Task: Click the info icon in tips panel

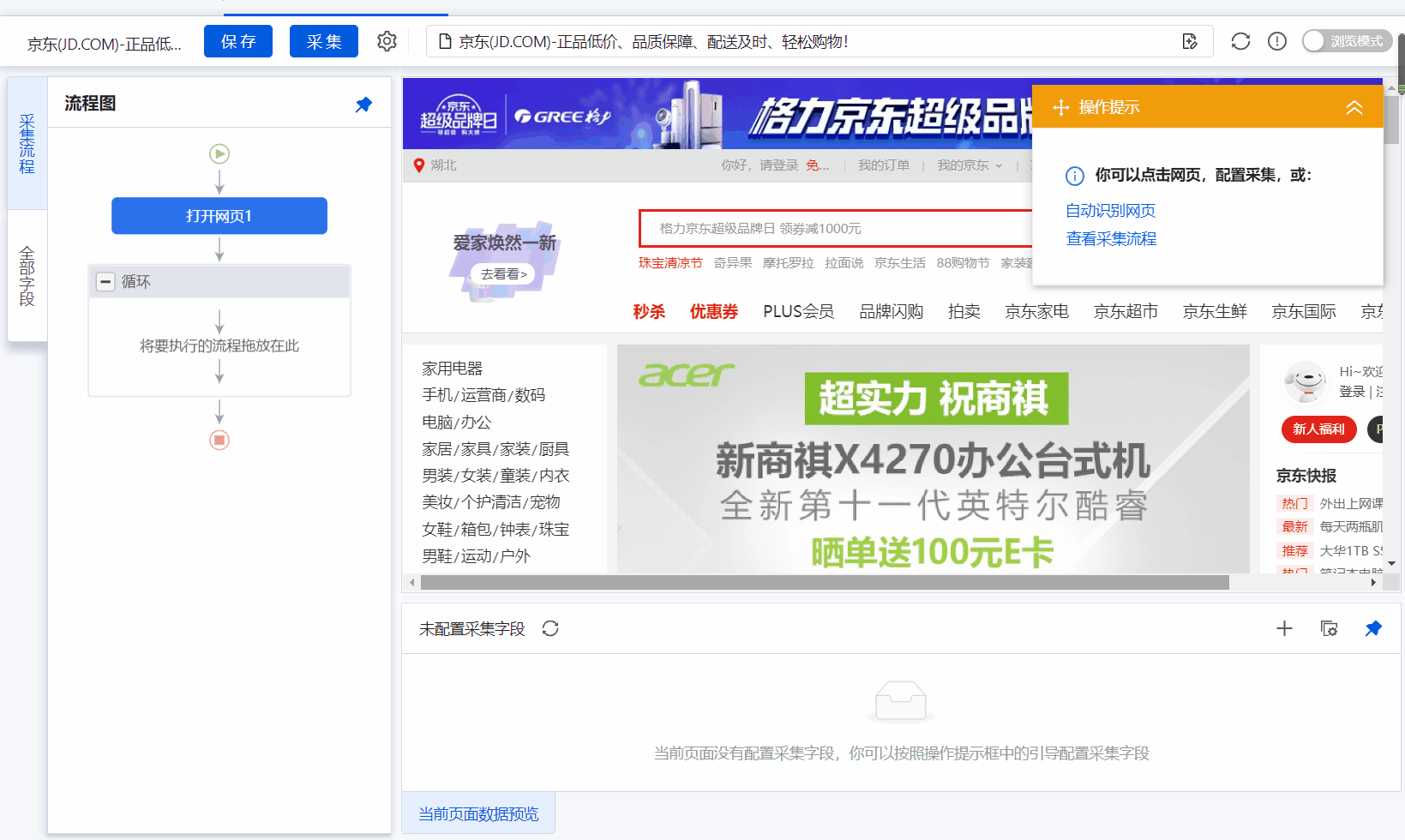Action: tap(1075, 176)
